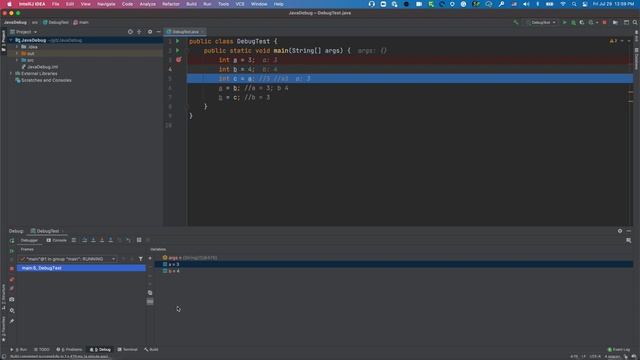Click the locate target icon in Project panel
The height and width of the screenshot is (360, 640).
pyautogui.click(x=130, y=32)
